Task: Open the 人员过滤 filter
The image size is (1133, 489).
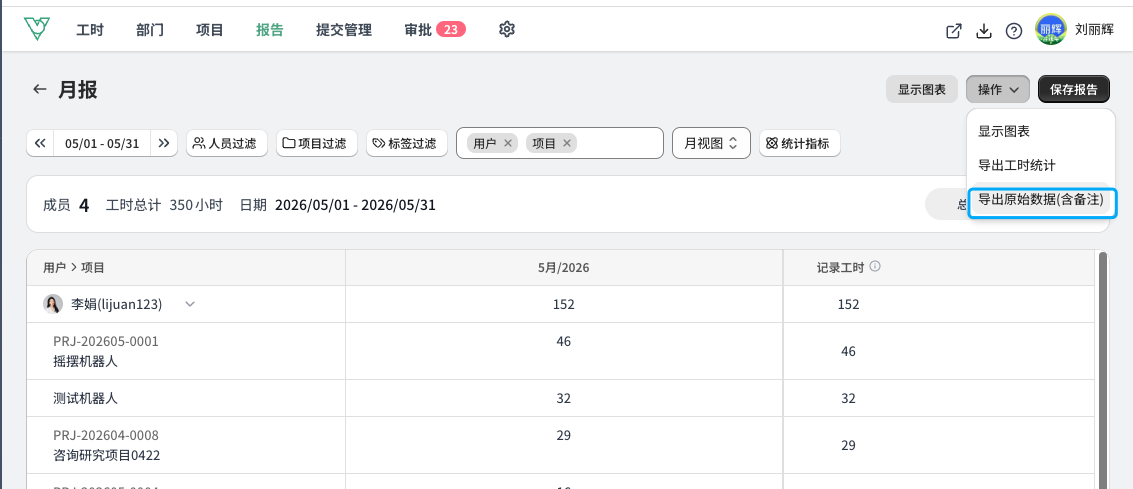Action: pos(227,143)
